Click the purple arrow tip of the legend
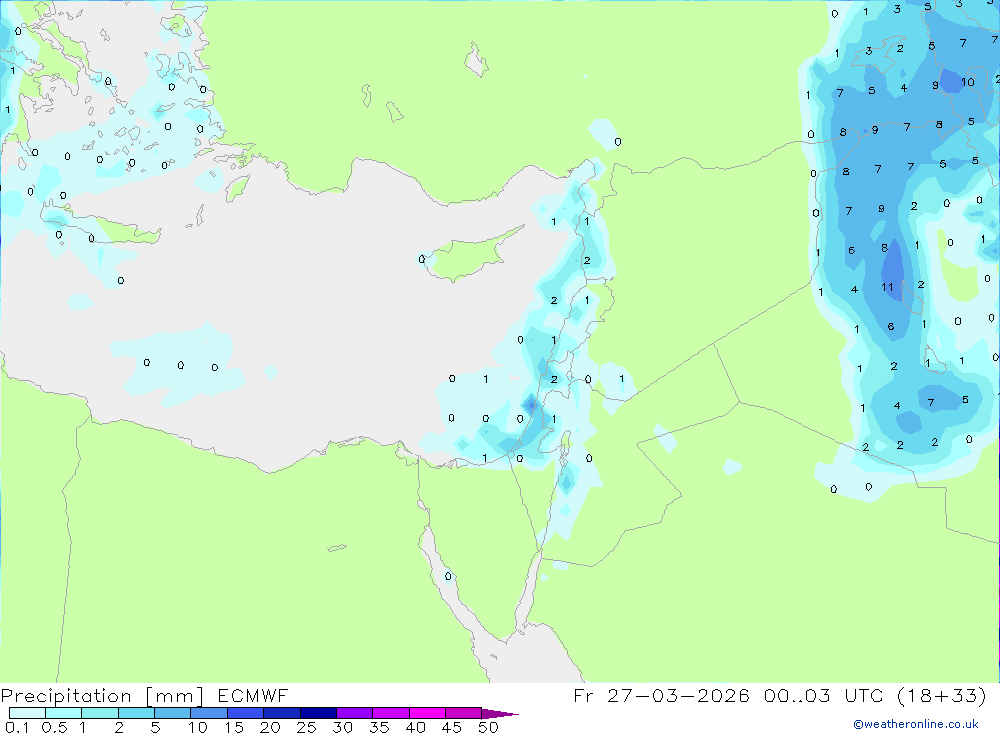This screenshot has height=733, width=1000. click(499, 713)
